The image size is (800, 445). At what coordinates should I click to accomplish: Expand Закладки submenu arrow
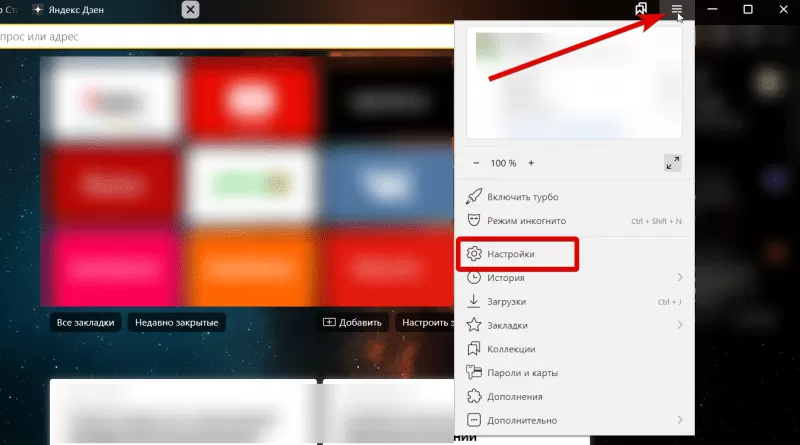tap(680, 325)
